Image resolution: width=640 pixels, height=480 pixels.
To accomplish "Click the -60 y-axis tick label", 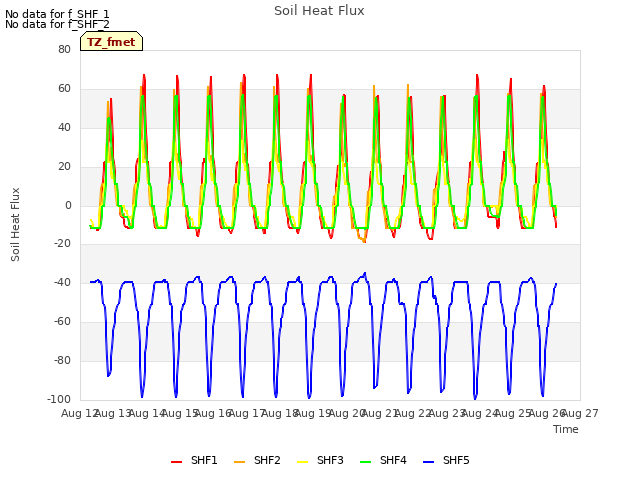I will 62,322.
